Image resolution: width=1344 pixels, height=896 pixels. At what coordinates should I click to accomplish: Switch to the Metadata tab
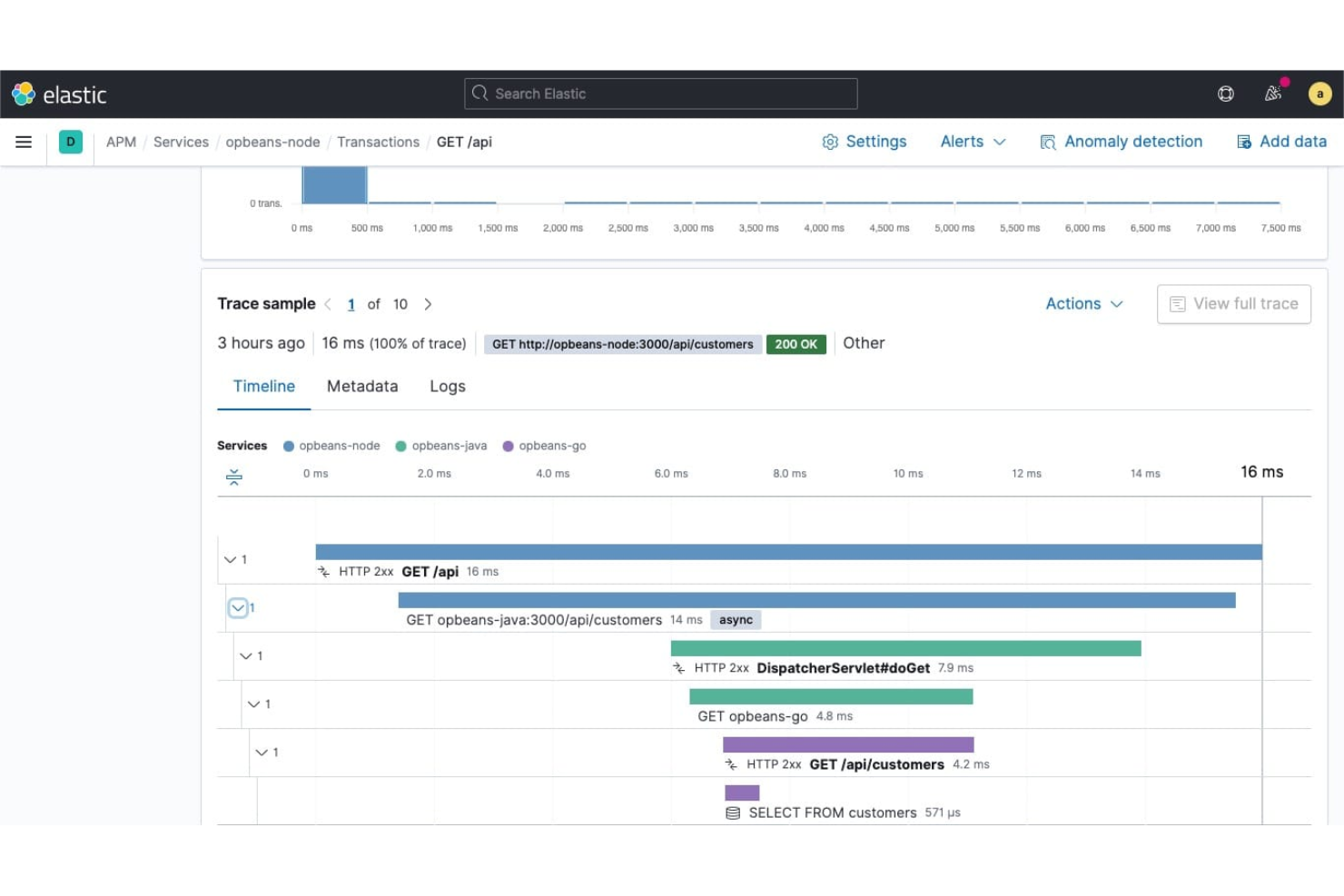tap(362, 387)
